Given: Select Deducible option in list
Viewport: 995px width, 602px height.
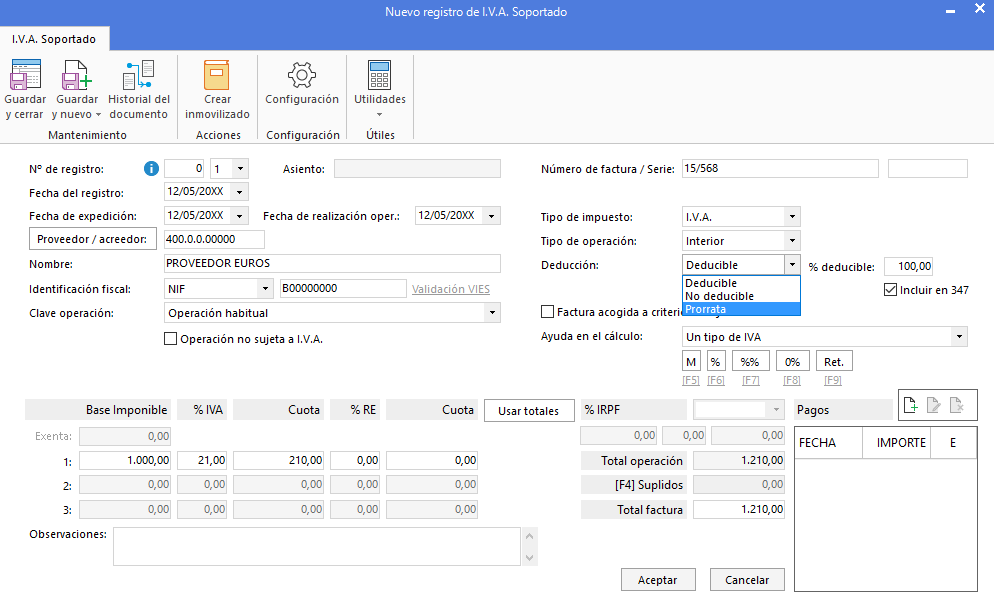Looking at the screenshot, I should coord(741,283).
